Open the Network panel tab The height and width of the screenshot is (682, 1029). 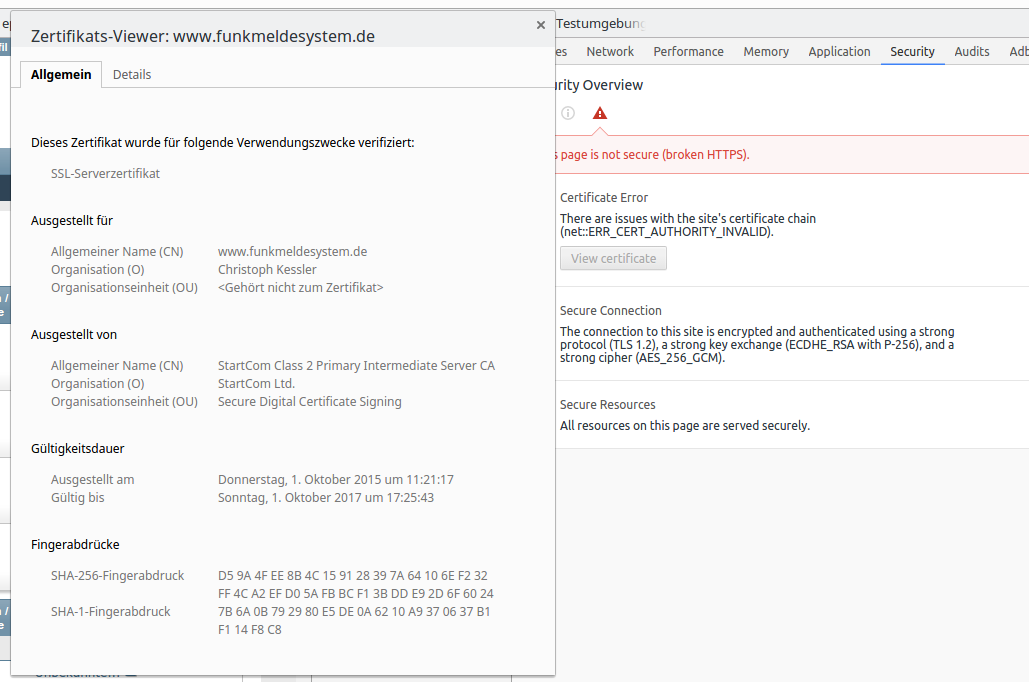click(x=610, y=51)
